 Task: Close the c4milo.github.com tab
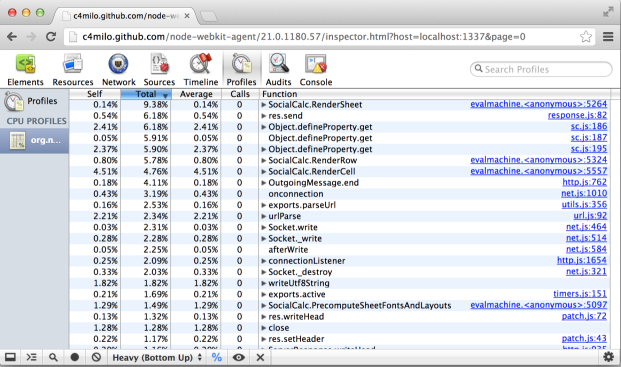tap(187, 16)
